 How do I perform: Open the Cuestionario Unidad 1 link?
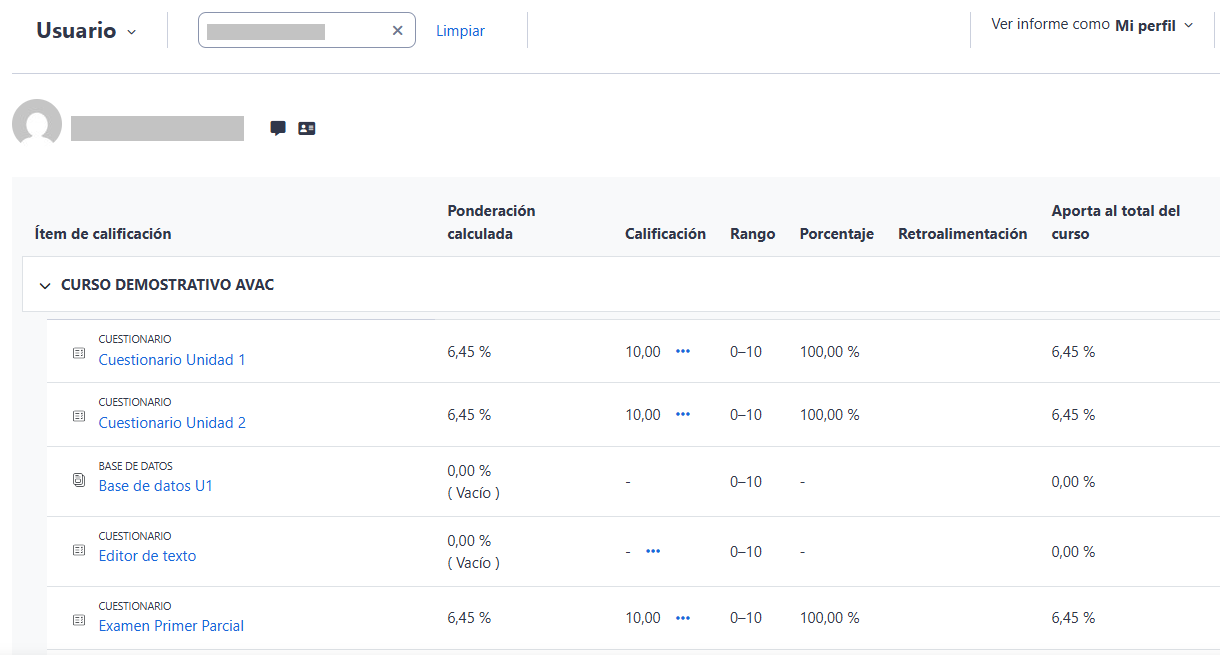tap(172, 360)
